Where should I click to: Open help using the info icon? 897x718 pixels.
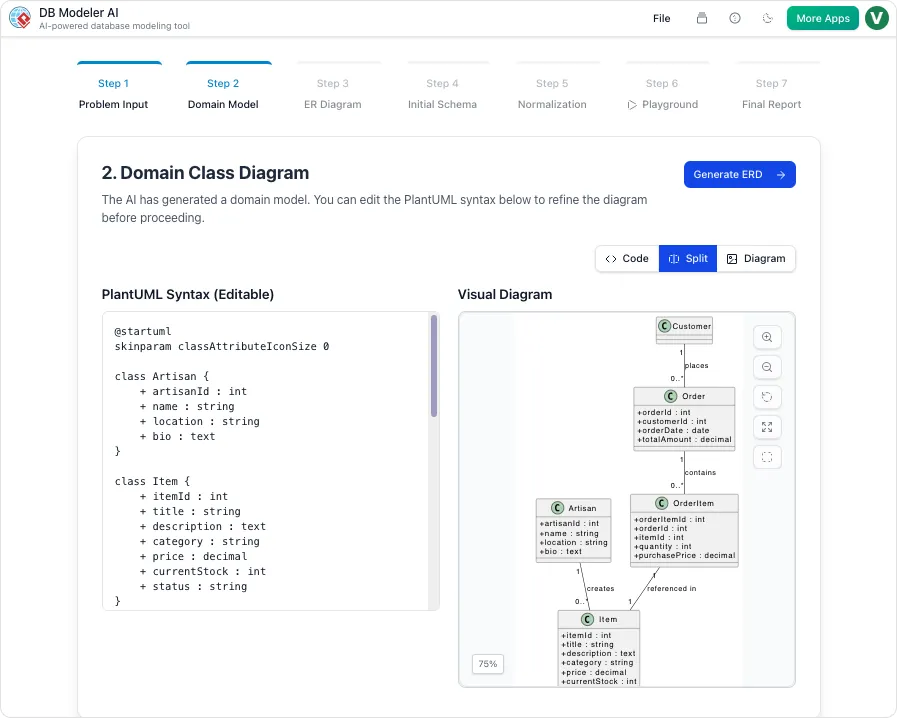[734, 18]
